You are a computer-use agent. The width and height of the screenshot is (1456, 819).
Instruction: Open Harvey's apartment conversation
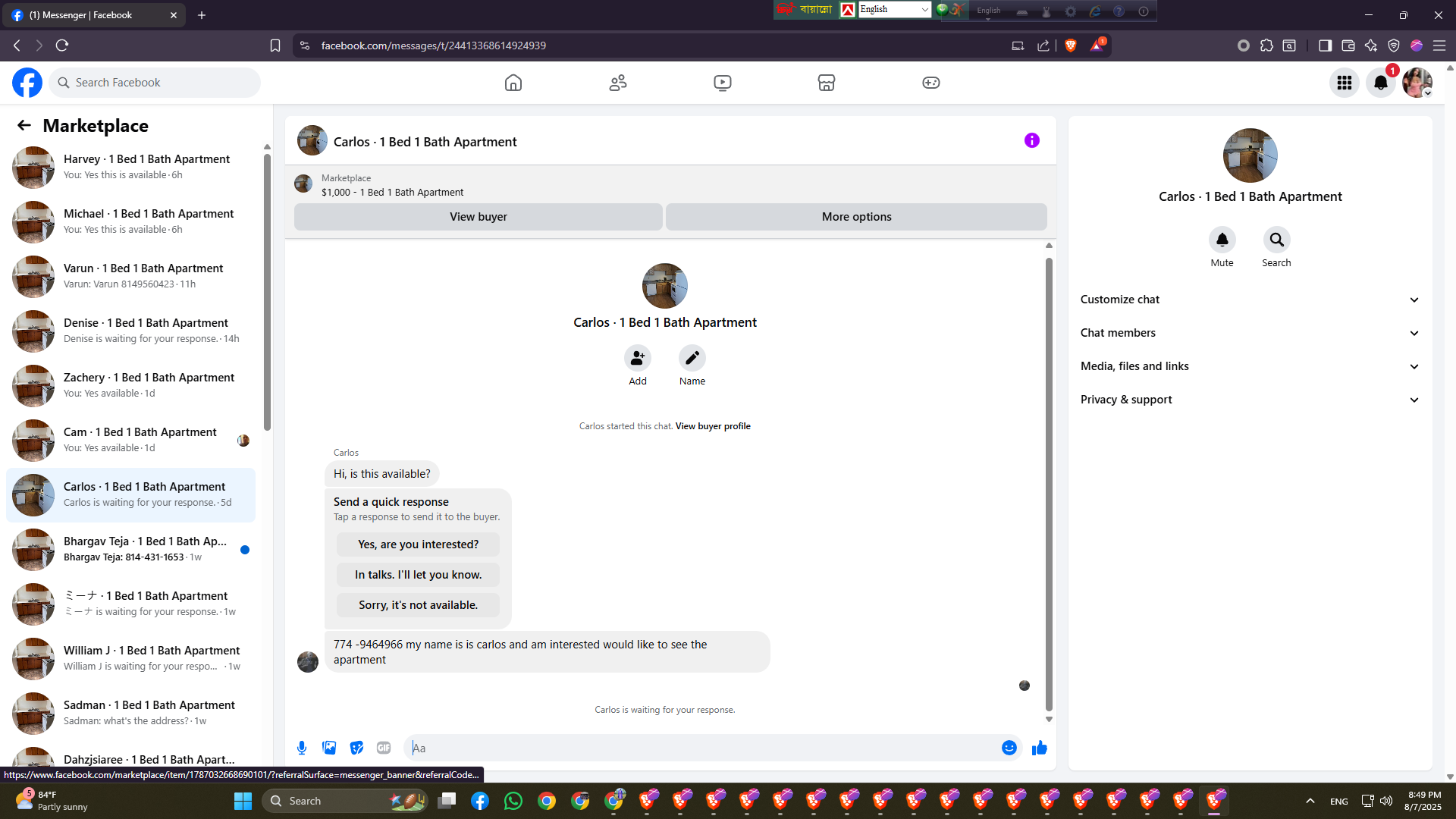[x=130, y=168]
